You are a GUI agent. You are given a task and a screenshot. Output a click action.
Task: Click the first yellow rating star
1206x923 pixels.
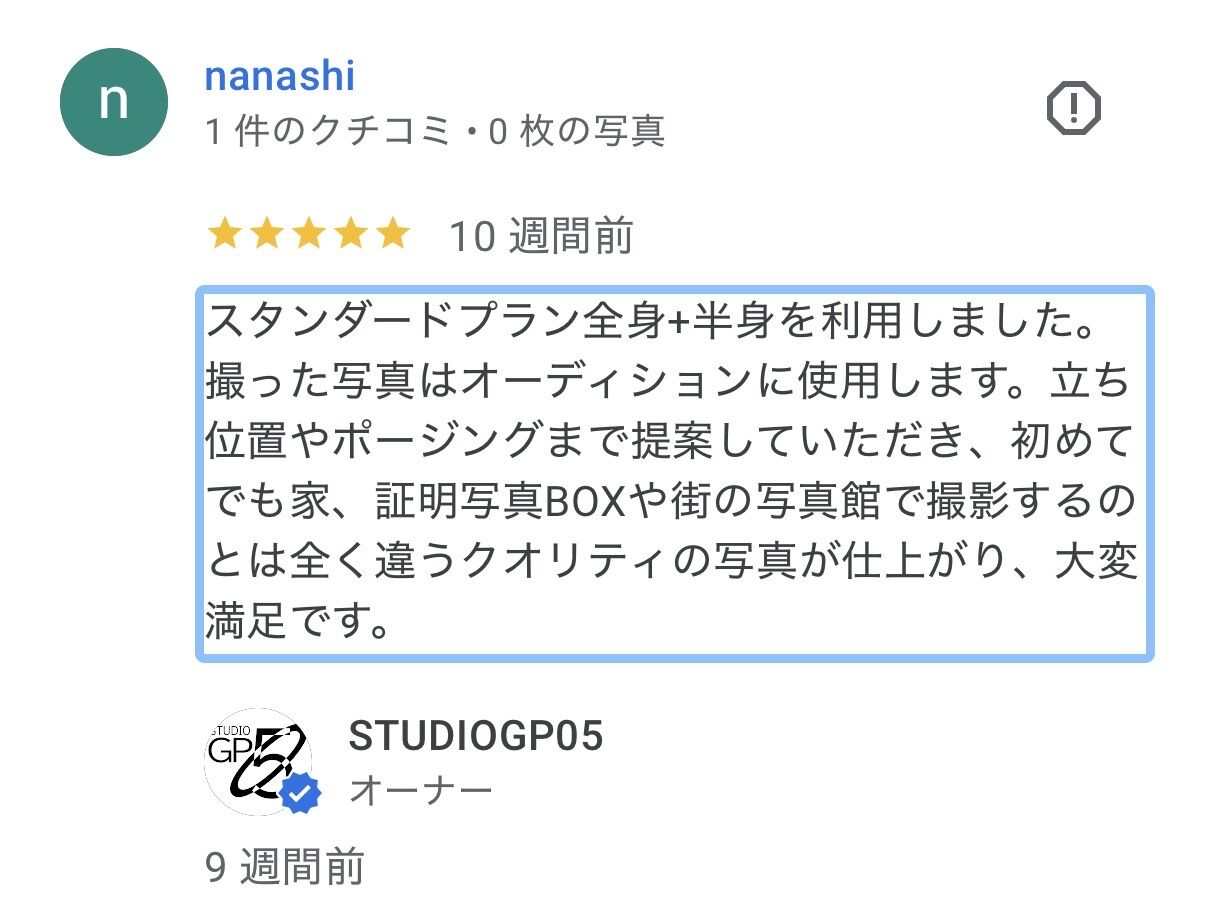pos(224,236)
